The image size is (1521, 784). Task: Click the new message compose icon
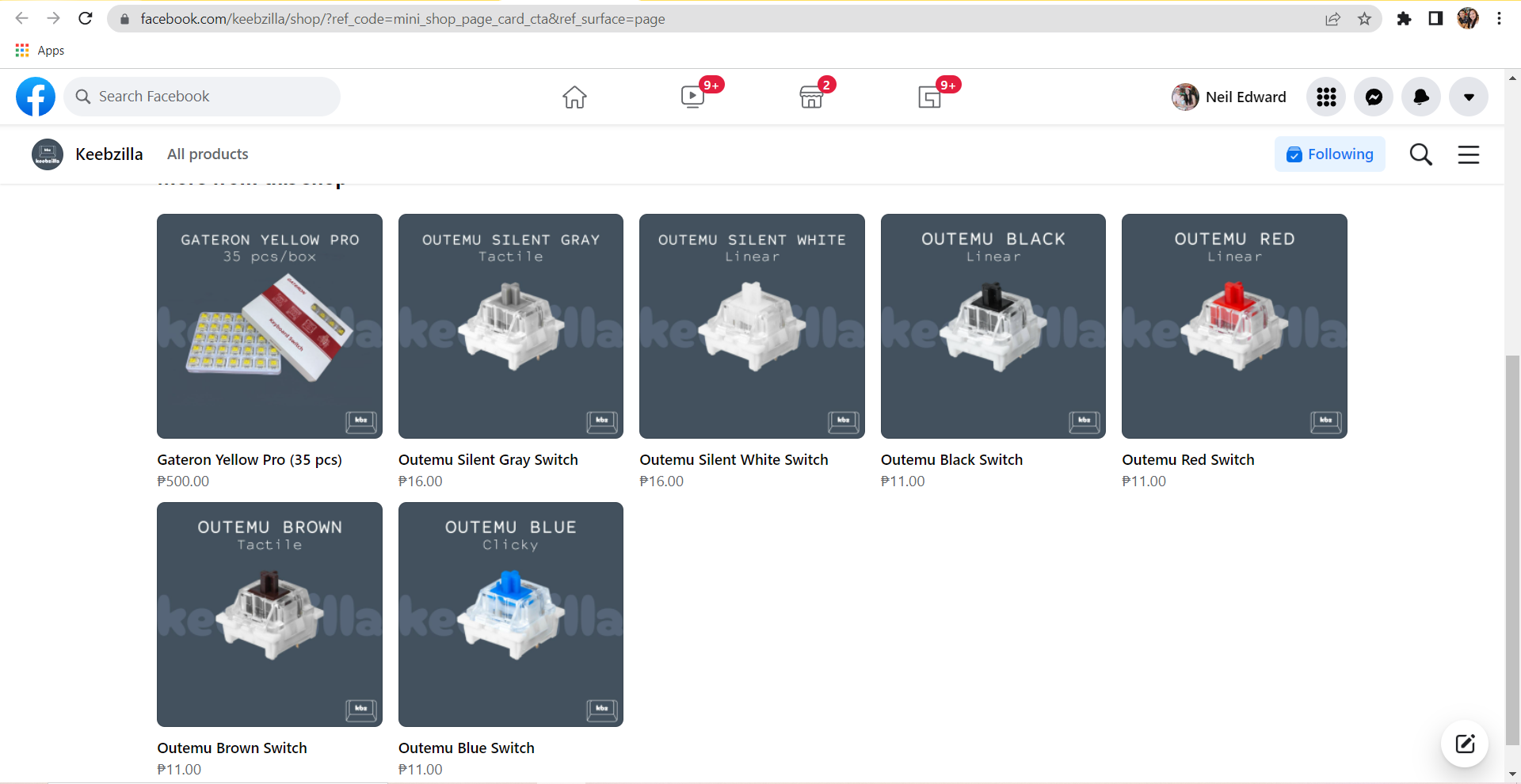pyautogui.click(x=1465, y=744)
